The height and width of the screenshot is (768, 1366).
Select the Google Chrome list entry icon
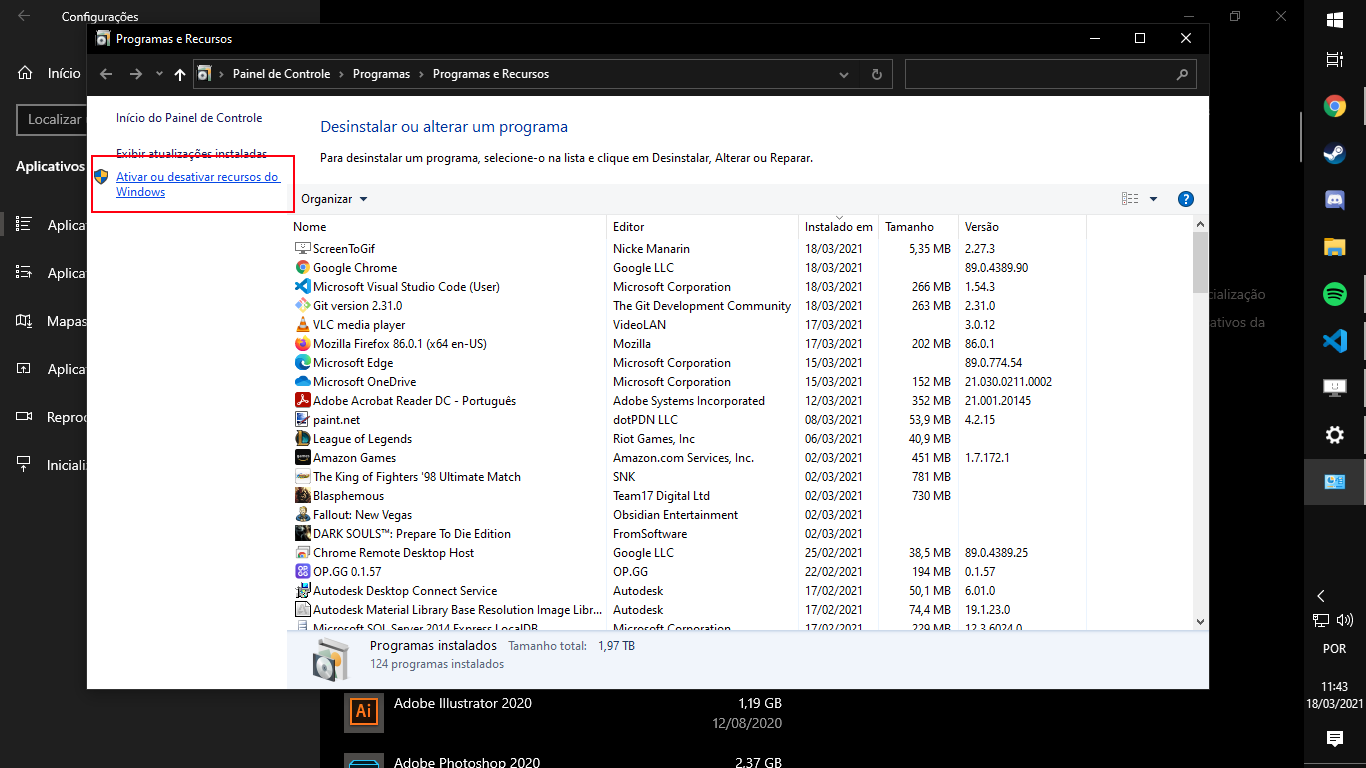tap(303, 267)
